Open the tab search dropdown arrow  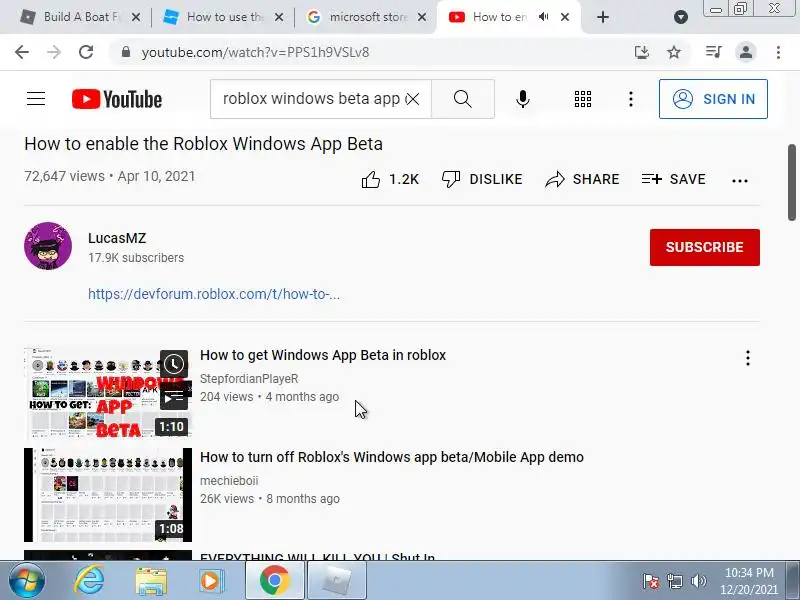tap(681, 17)
